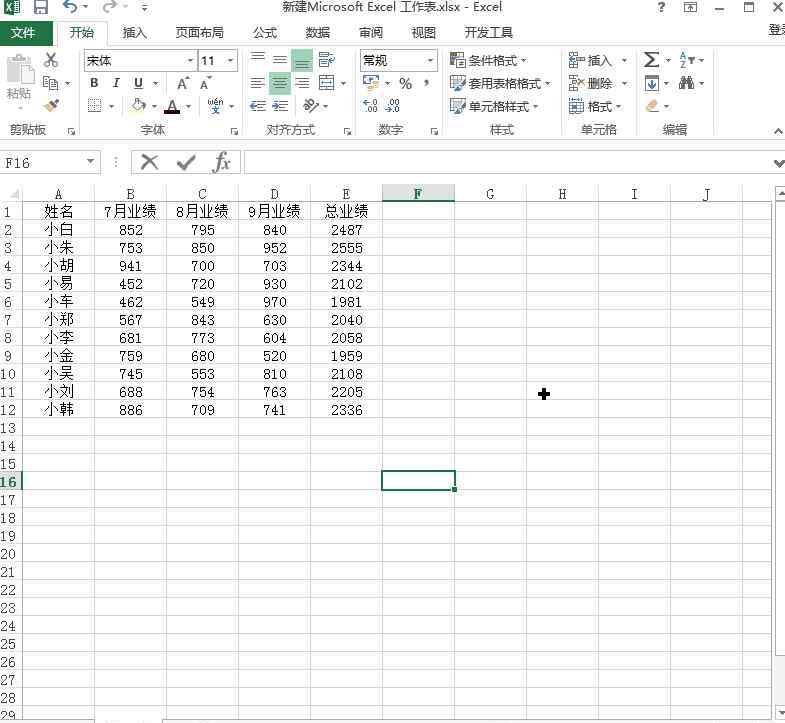This screenshot has width=785, height=723.
Task: Click the 套用表格格式 button
Action: 499,84
